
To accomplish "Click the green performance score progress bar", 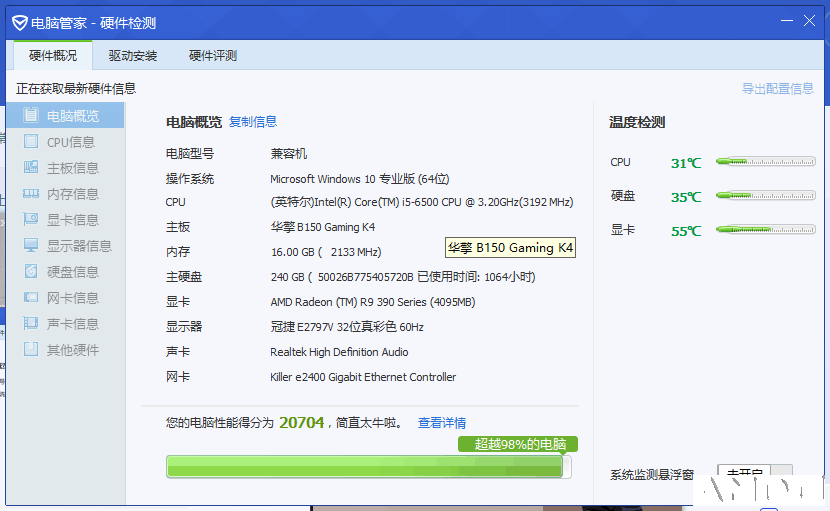I will (368, 467).
